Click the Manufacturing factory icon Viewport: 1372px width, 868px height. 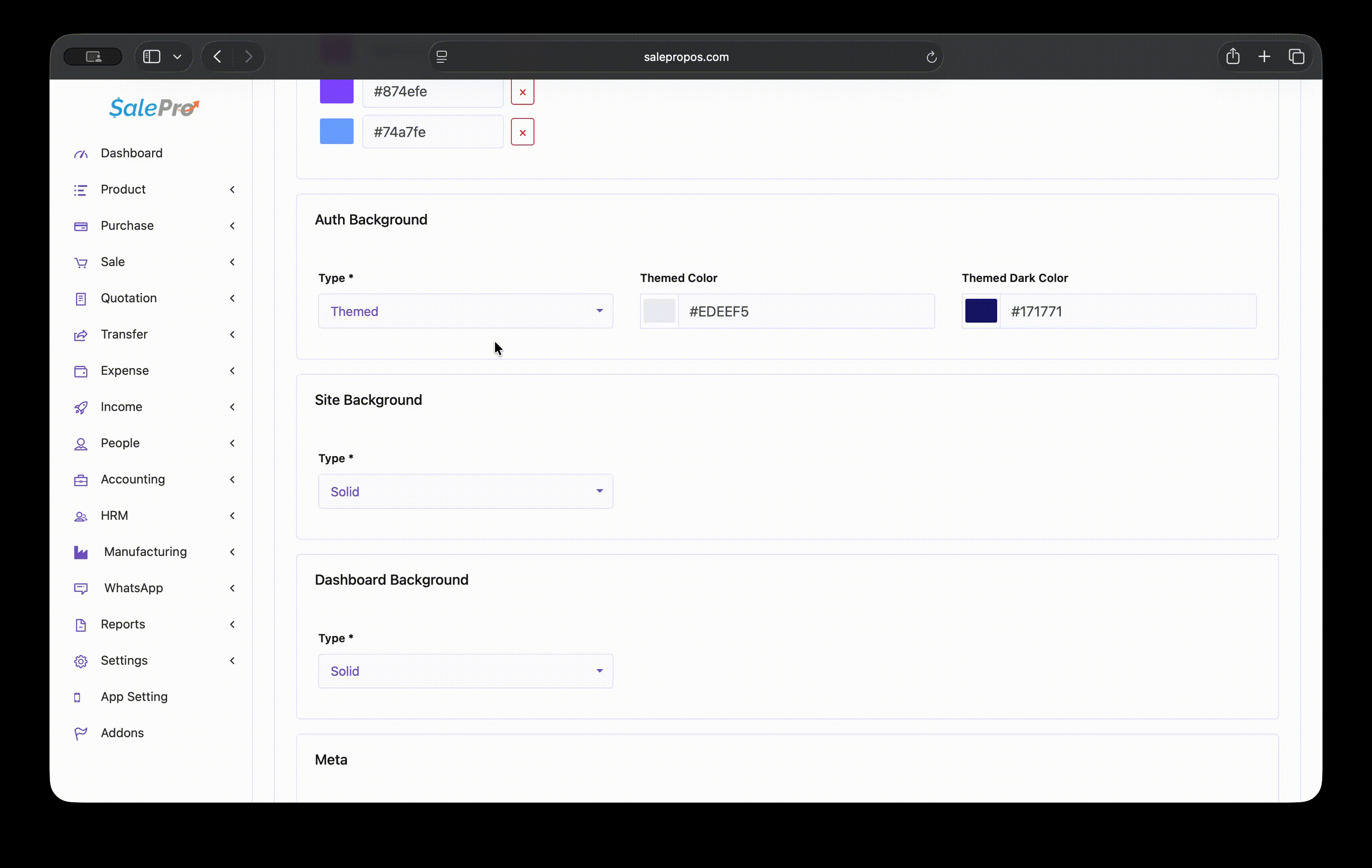[81, 552]
